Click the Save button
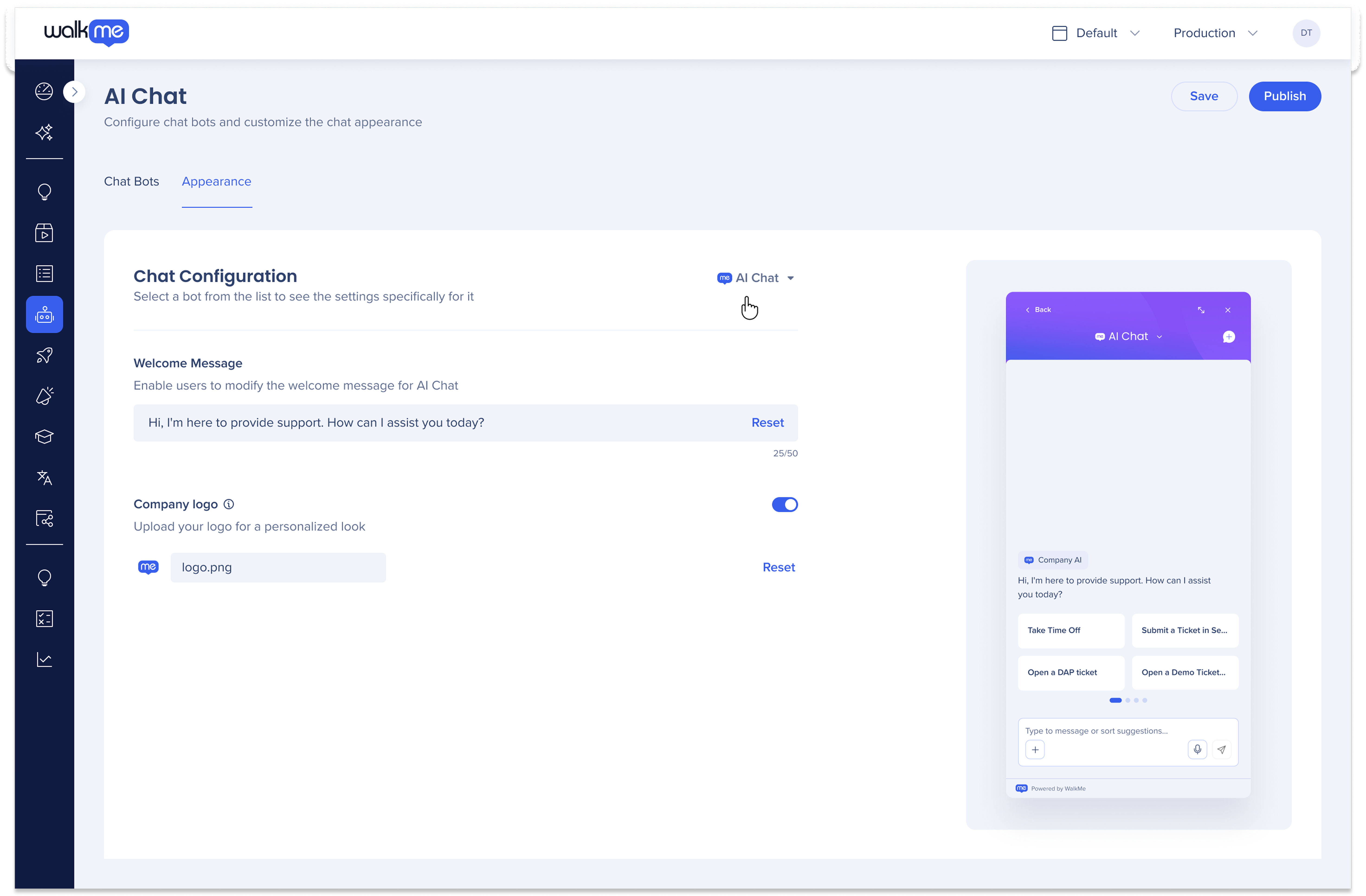The width and height of the screenshot is (1366, 896). click(1204, 96)
